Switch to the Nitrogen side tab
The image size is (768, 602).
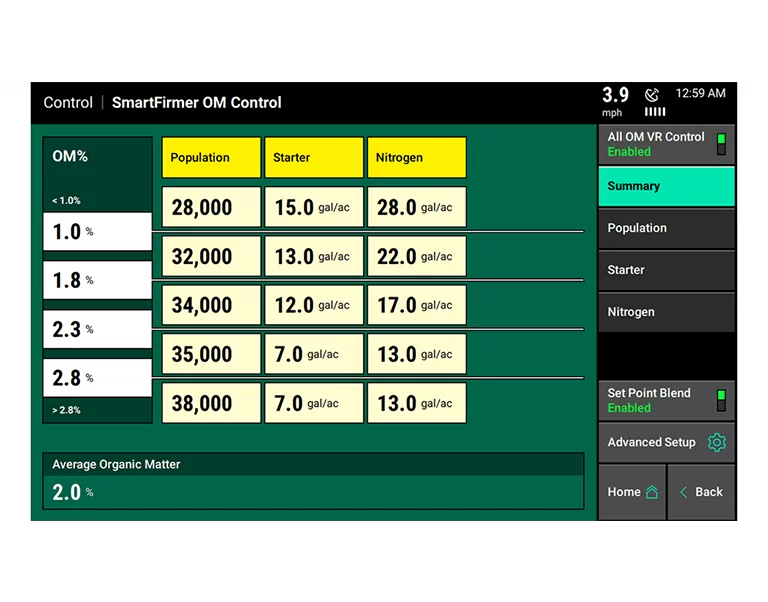click(666, 312)
